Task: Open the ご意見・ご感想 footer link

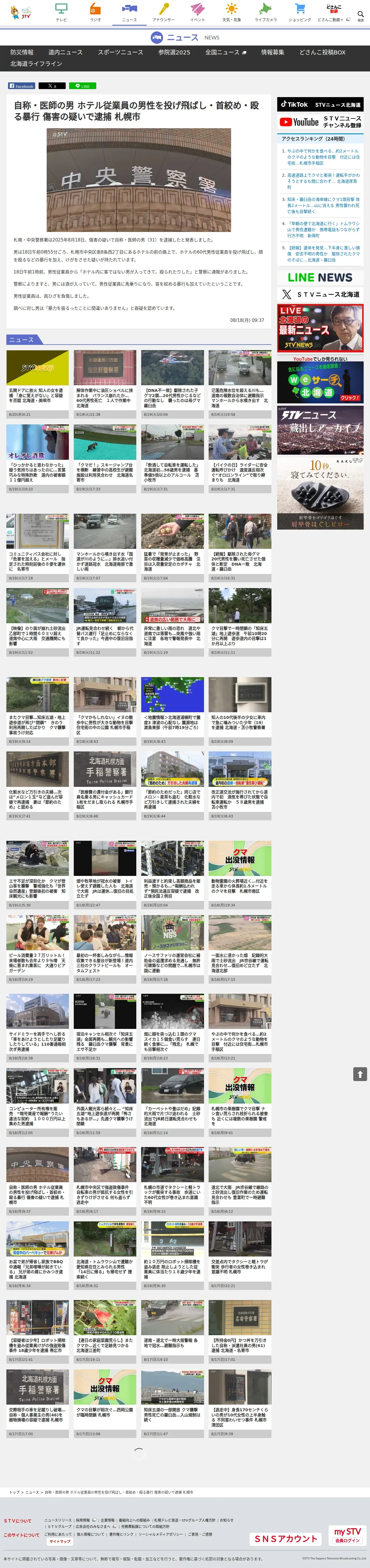Action: coord(200,1534)
